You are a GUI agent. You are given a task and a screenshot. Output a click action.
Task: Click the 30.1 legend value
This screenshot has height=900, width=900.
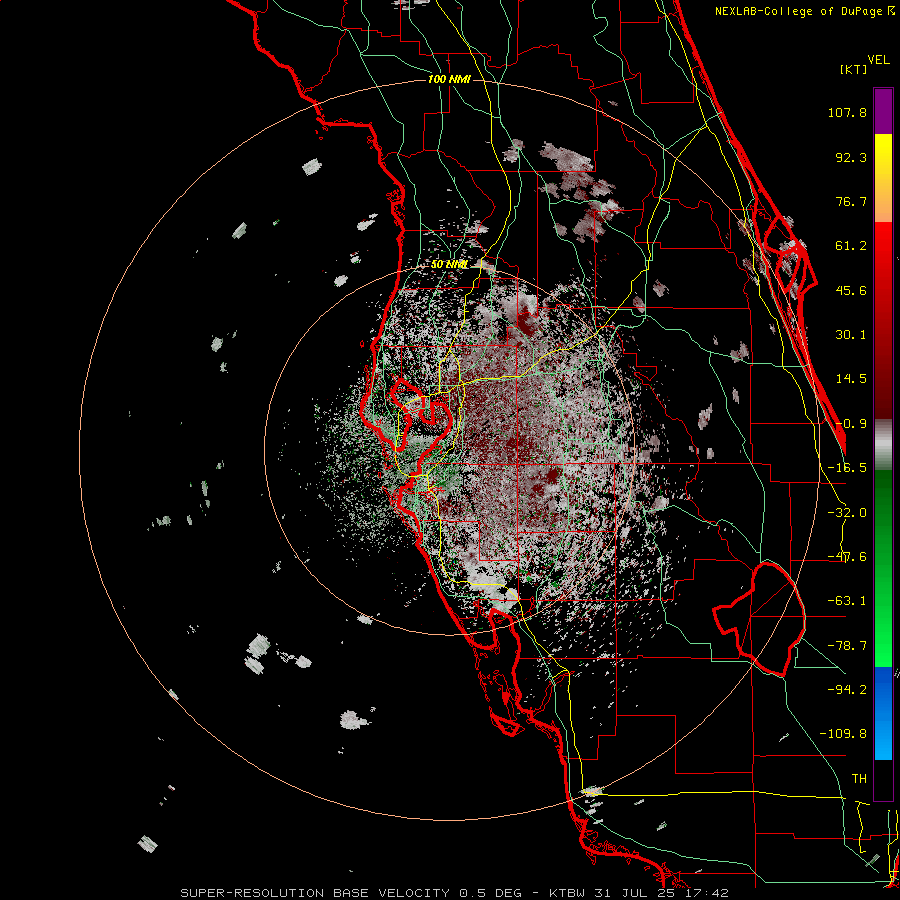click(x=851, y=335)
